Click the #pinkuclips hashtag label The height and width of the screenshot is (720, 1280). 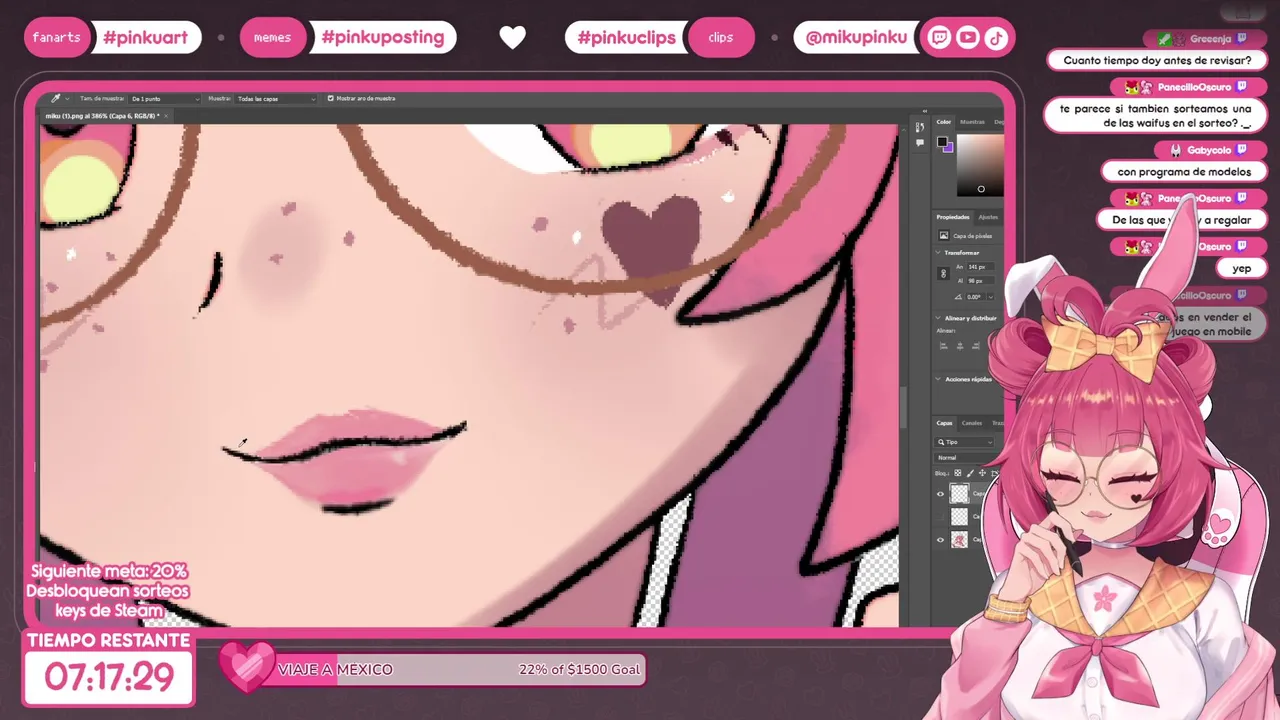(627, 38)
